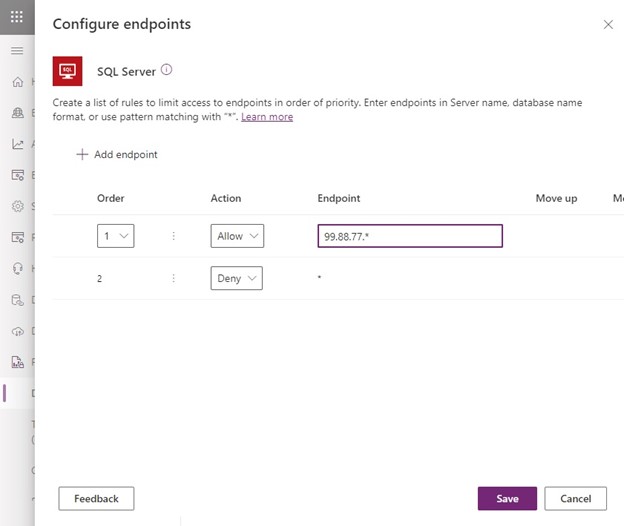Open the Learn more link

267,117
